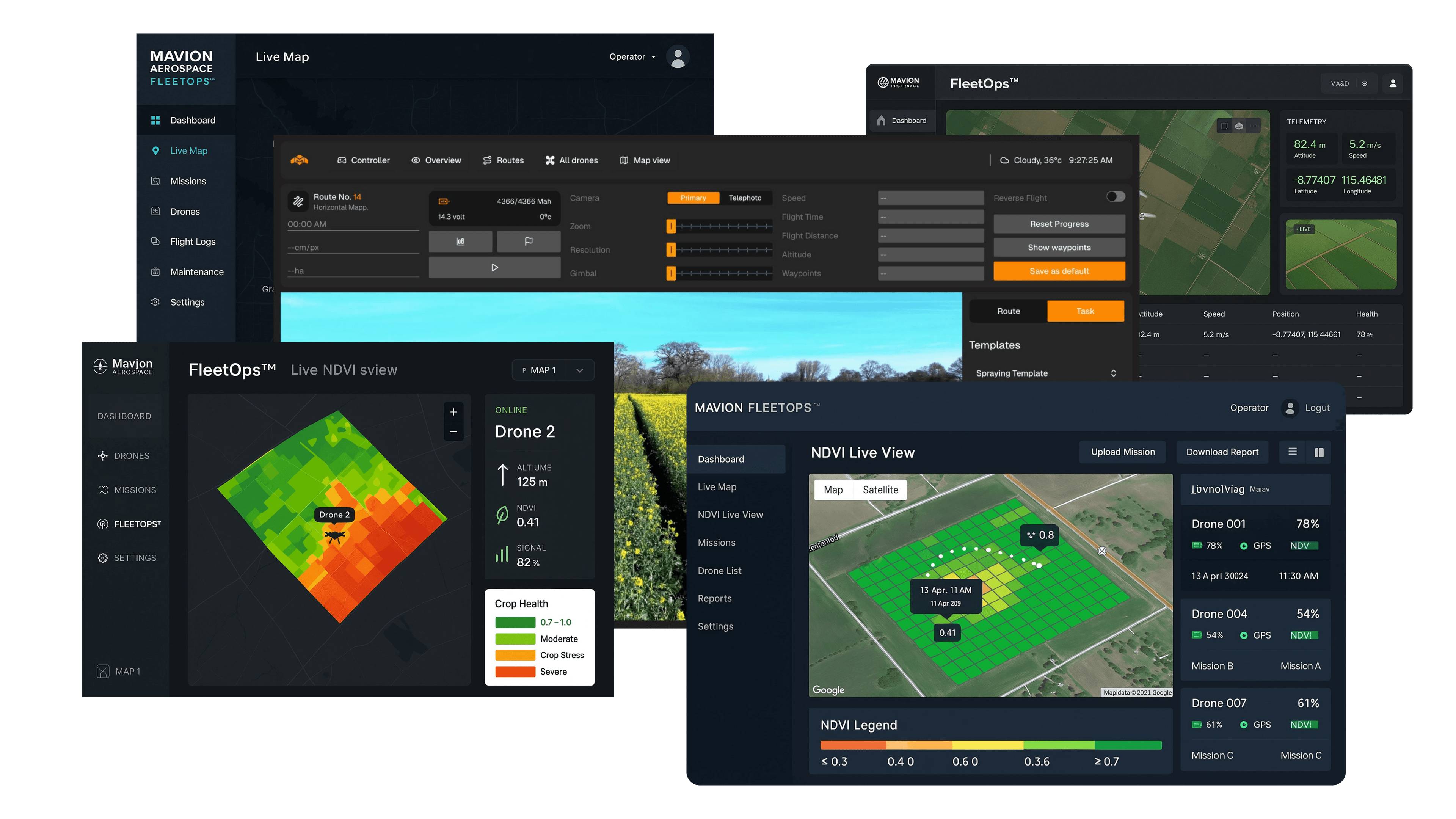
Task: Open Settings gear in Live Map sidebar
Action: click(155, 302)
